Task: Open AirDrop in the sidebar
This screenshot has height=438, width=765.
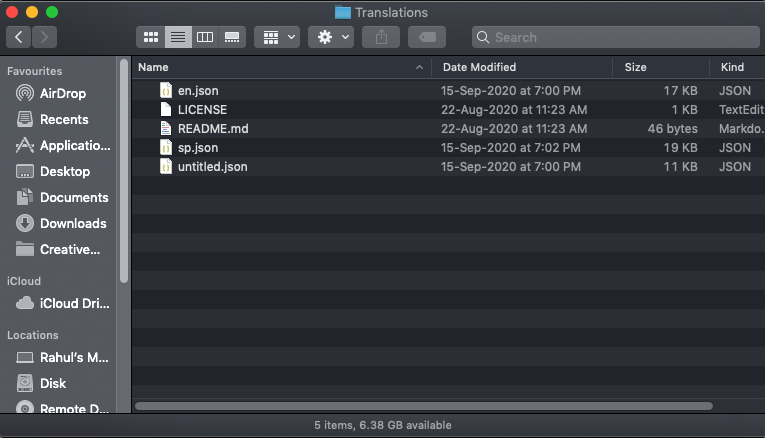Action: click(x=62, y=93)
